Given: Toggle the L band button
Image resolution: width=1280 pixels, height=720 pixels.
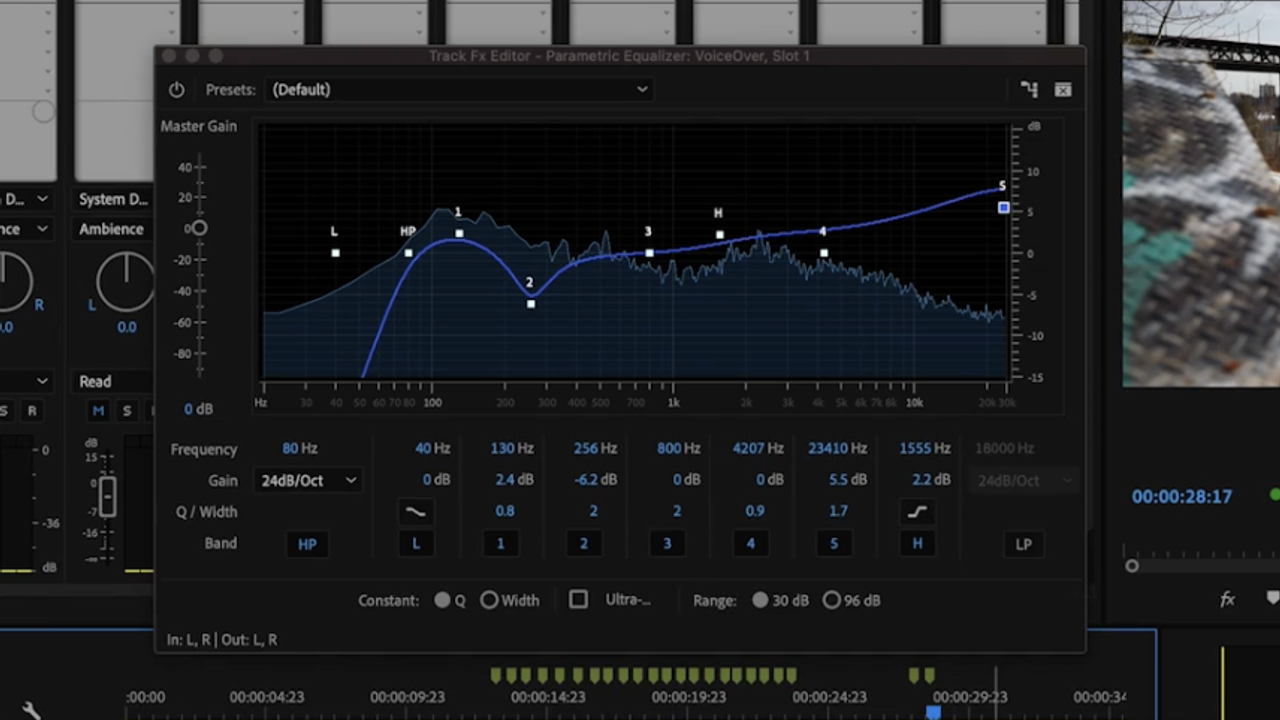Looking at the screenshot, I should pyautogui.click(x=416, y=544).
